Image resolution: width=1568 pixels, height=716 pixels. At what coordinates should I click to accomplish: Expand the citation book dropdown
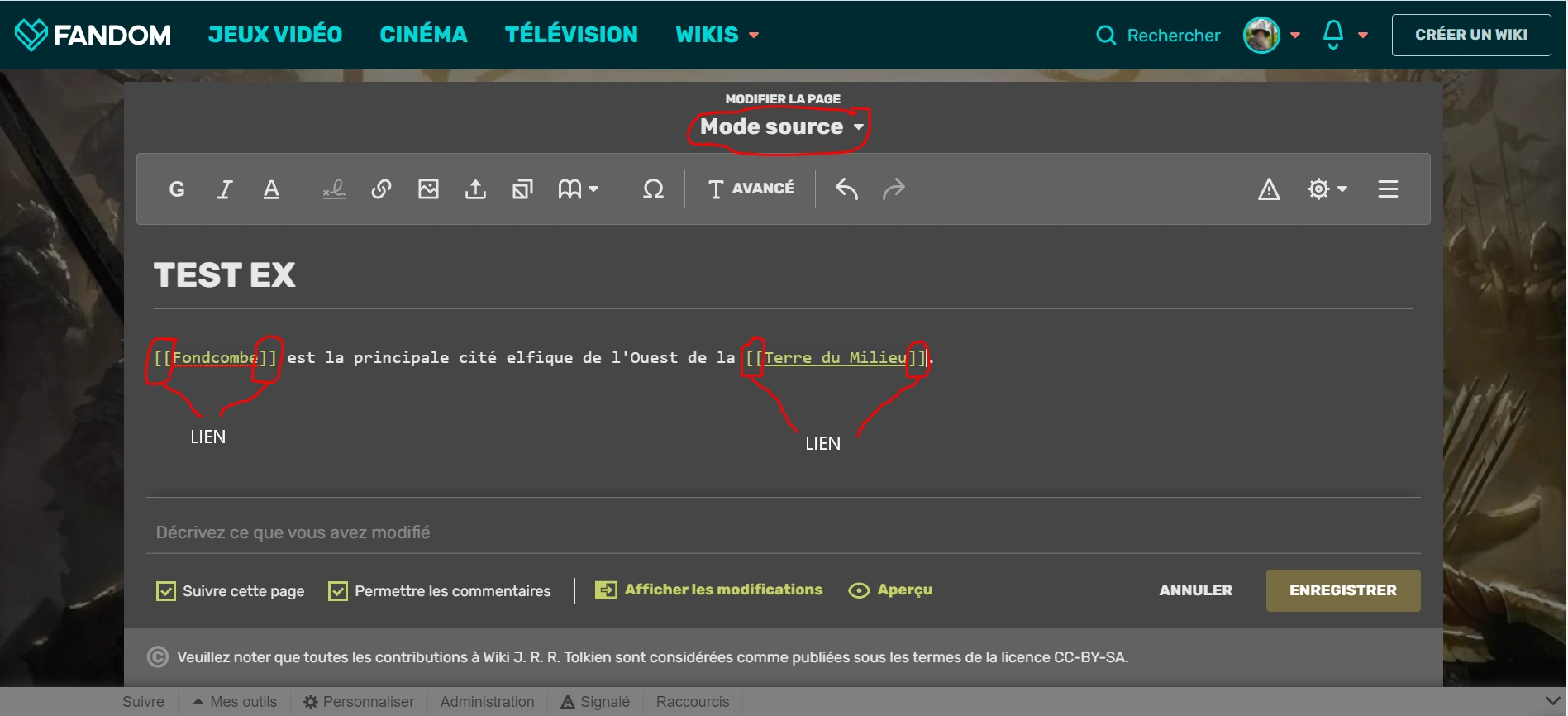[578, 189]
